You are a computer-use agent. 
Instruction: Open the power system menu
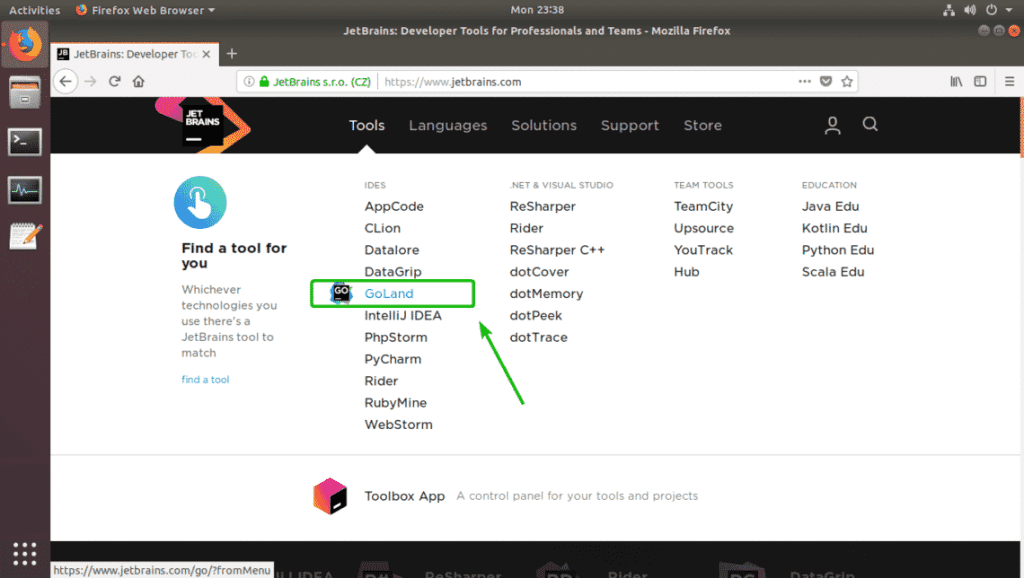(991, 10)
